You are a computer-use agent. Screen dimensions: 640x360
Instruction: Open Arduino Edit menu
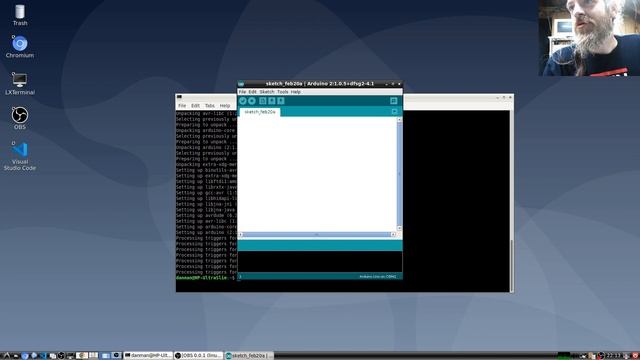pyautogui.click(x=253, y=92)
